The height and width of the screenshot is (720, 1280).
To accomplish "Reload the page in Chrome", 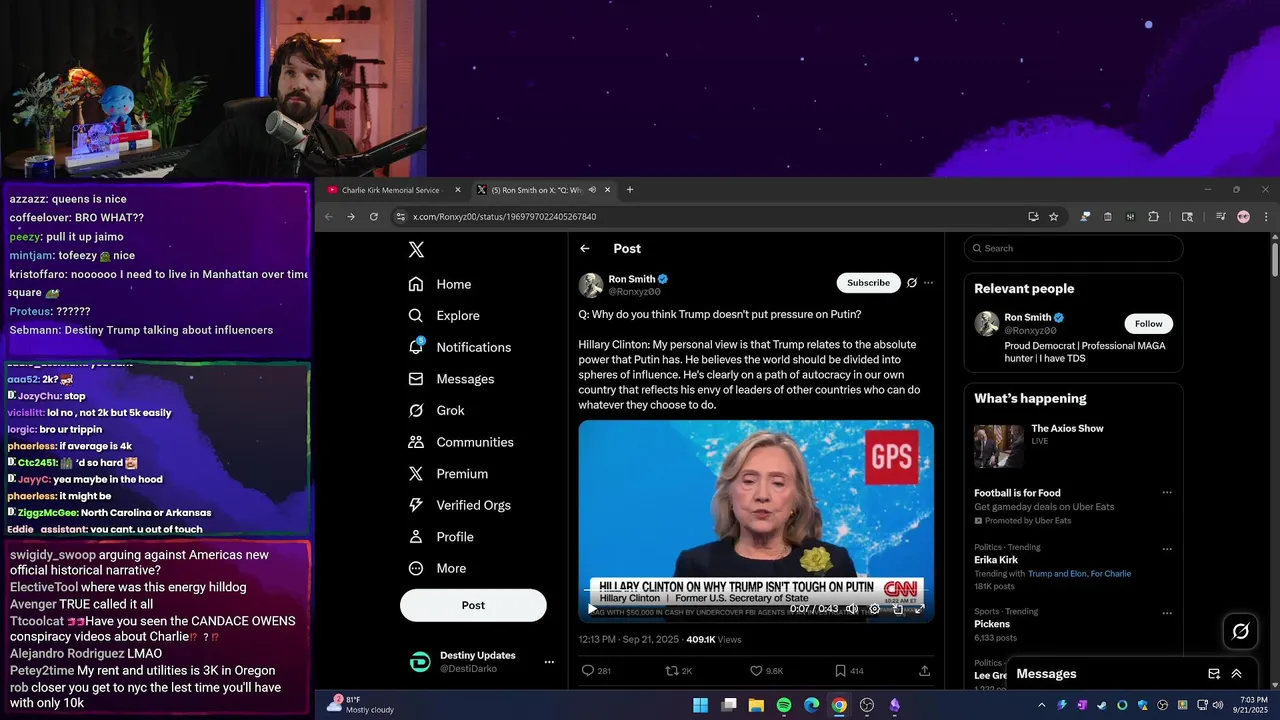I will (374, 217).
